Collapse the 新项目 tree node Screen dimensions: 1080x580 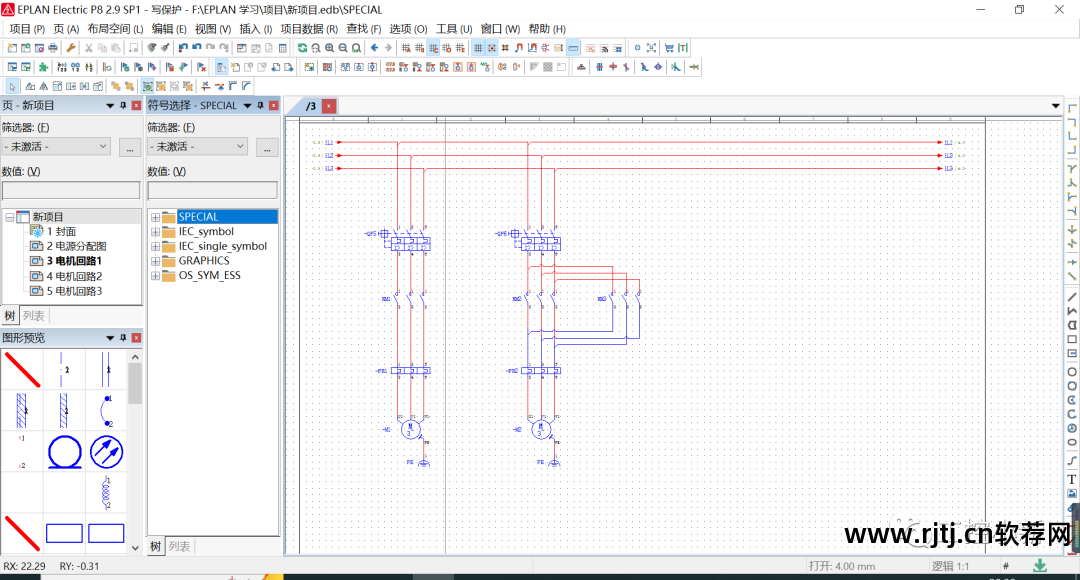10,217
